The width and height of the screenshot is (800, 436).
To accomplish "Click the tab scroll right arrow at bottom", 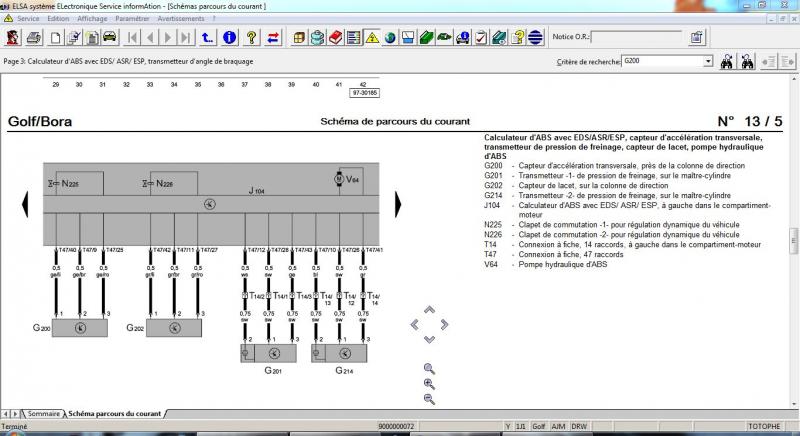I will point(15,414).
